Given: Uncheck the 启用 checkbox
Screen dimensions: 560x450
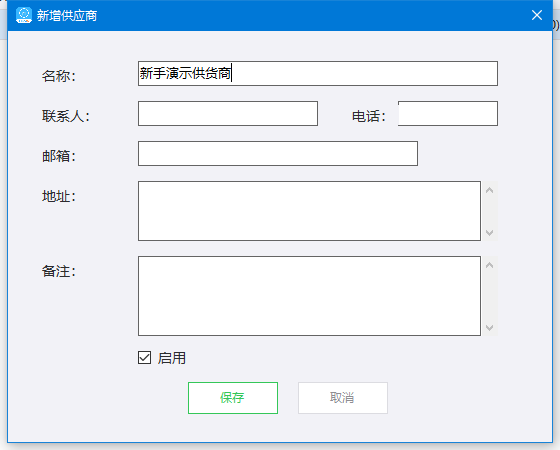Looking at the screenshot, I should (145, 358).
